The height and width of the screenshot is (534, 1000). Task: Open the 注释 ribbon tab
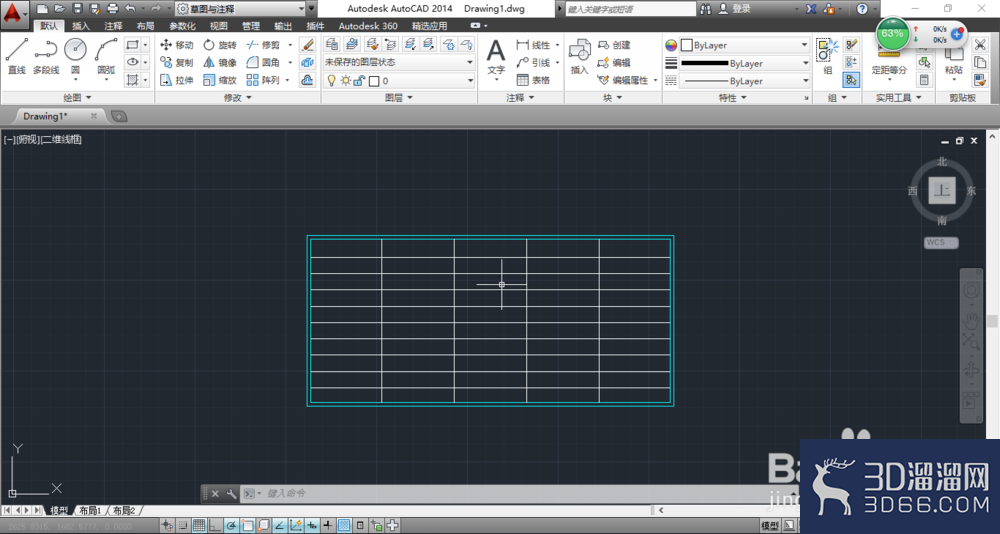pos(114,26)
